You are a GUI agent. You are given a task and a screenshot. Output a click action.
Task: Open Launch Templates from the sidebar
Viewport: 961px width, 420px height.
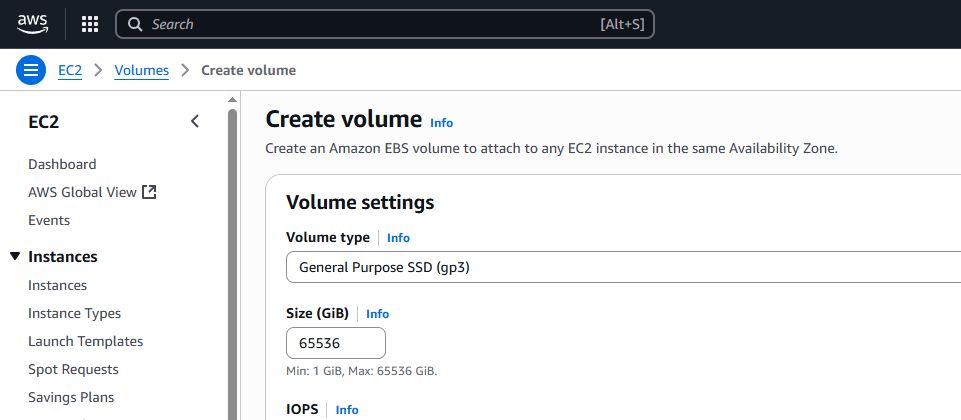pyautogui.click(x=85, y=341)
